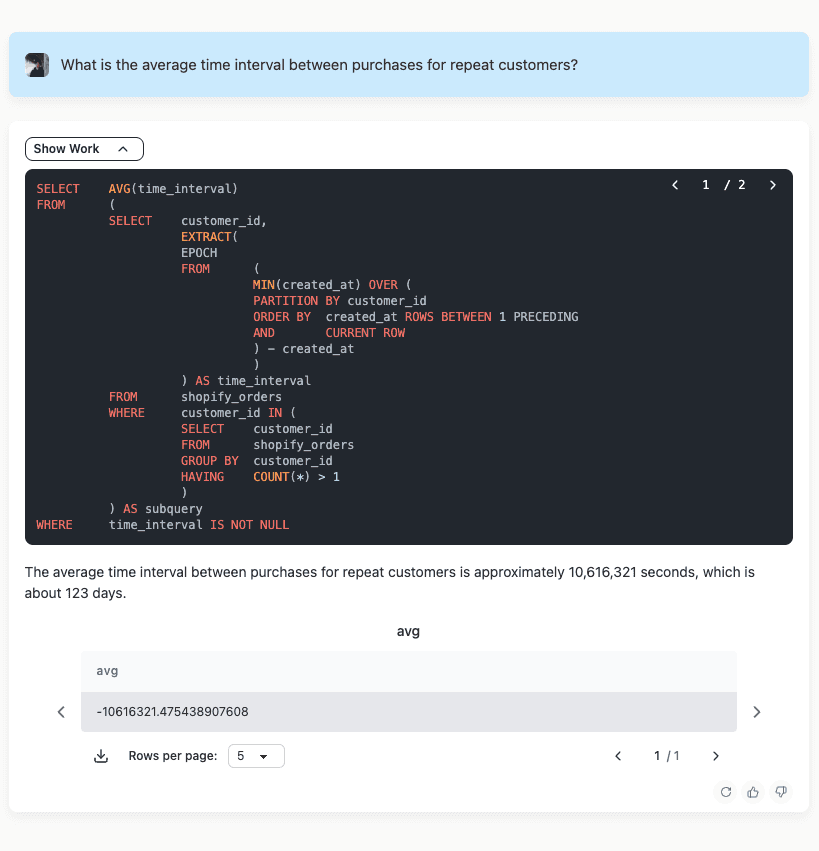The height and width of the screenshot is (851, 819).
Task: Click the right arrow beside the results table
Action: (x=757, y=712)
